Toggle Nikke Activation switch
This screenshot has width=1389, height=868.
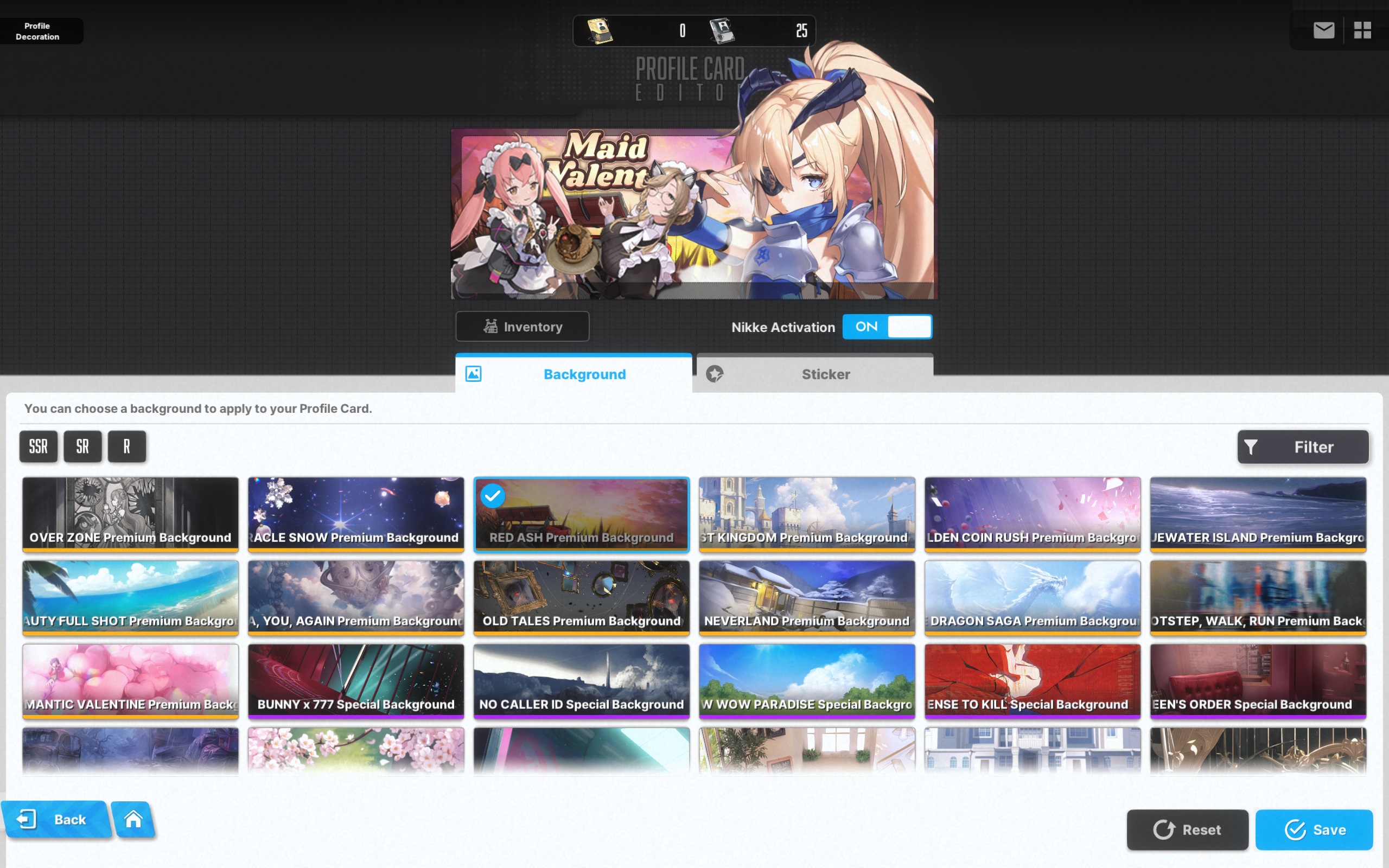pos(887,327)
